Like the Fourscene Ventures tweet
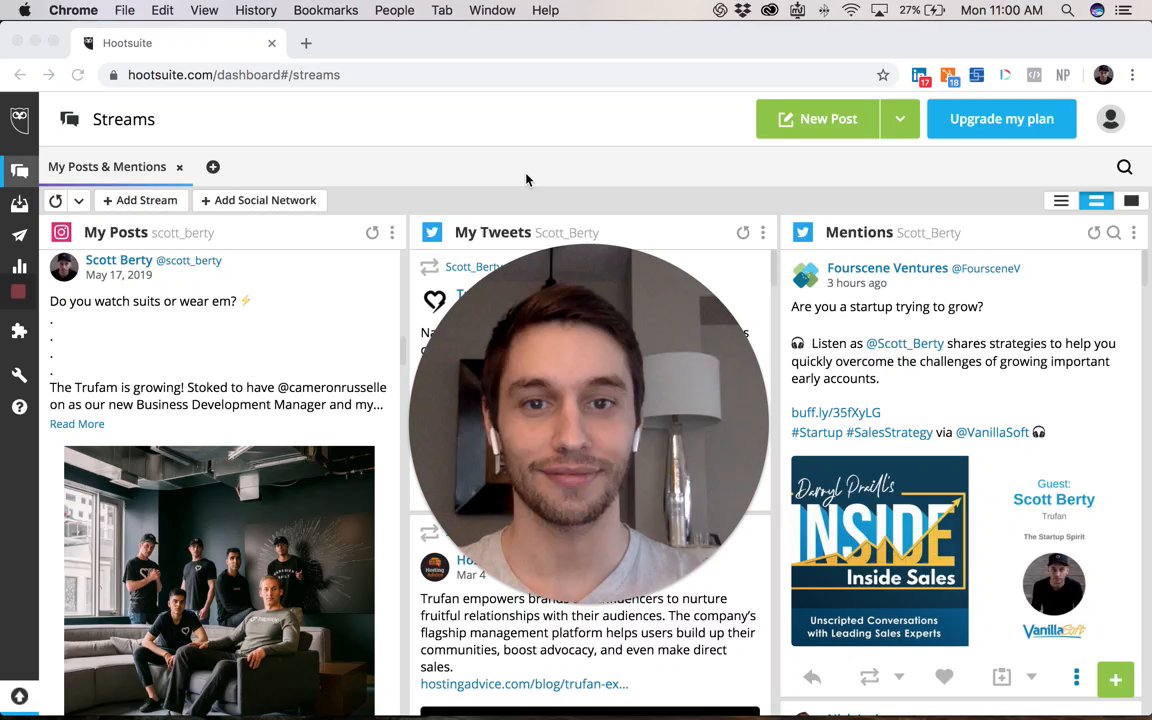 click(944, 677)
